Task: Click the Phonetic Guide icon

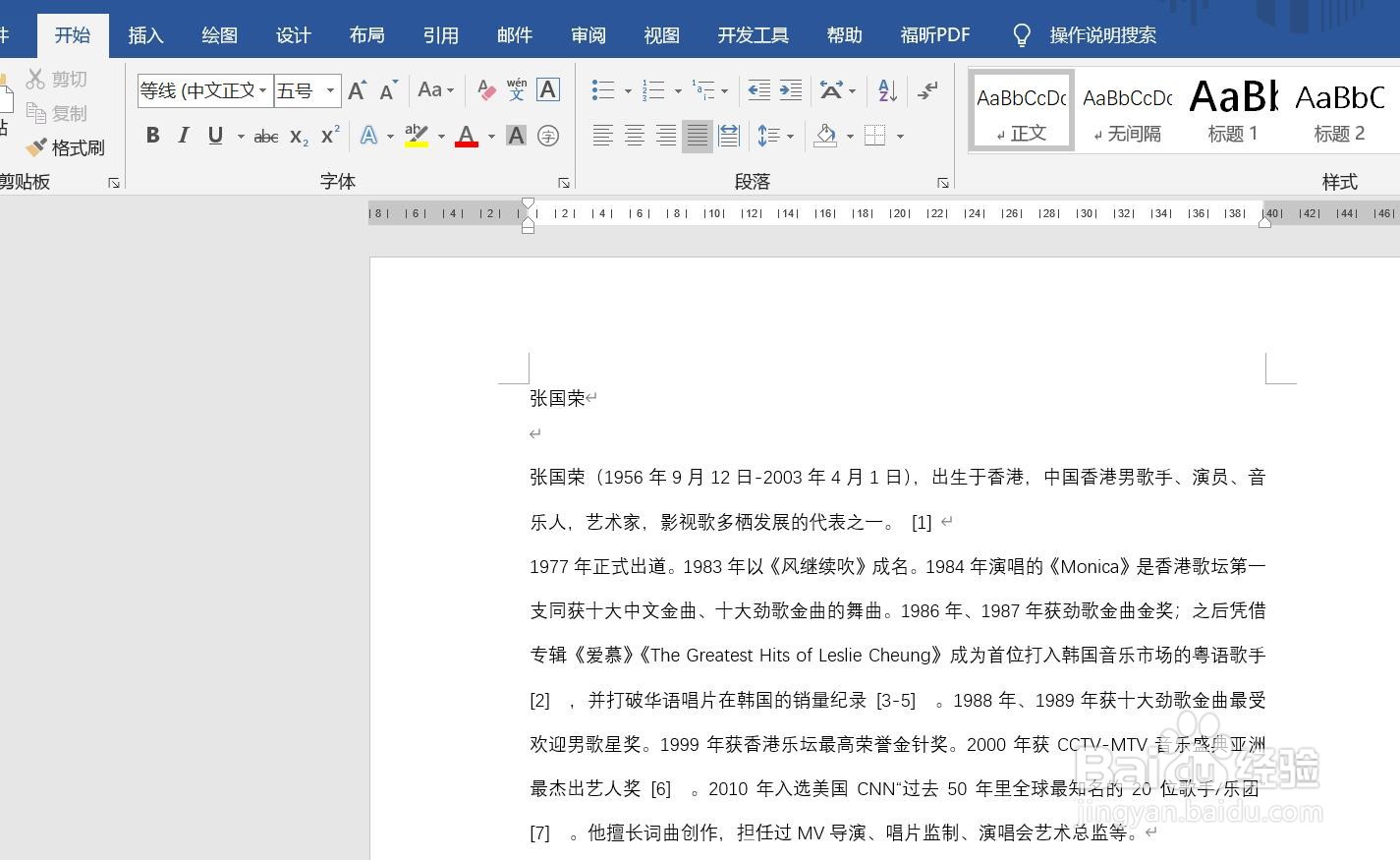Action: [517, 89]
